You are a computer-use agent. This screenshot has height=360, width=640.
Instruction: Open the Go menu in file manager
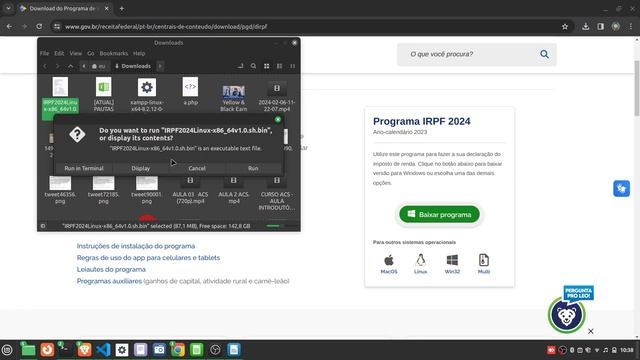point(91,53)
